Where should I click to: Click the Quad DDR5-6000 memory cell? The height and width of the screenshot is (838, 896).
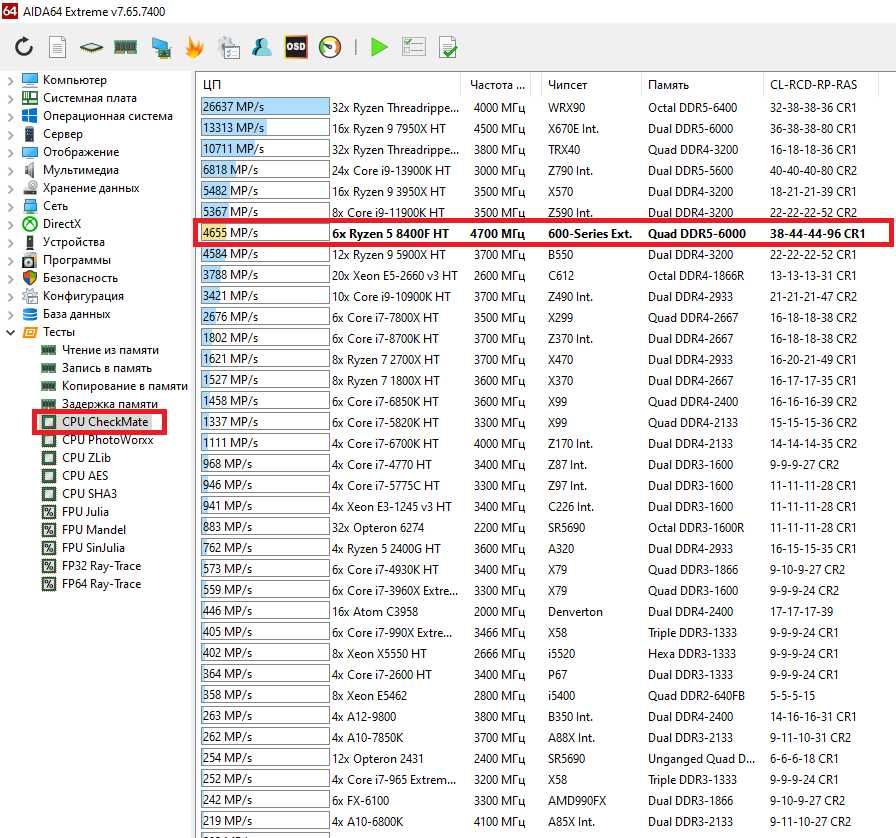click(x=697, y=233)
